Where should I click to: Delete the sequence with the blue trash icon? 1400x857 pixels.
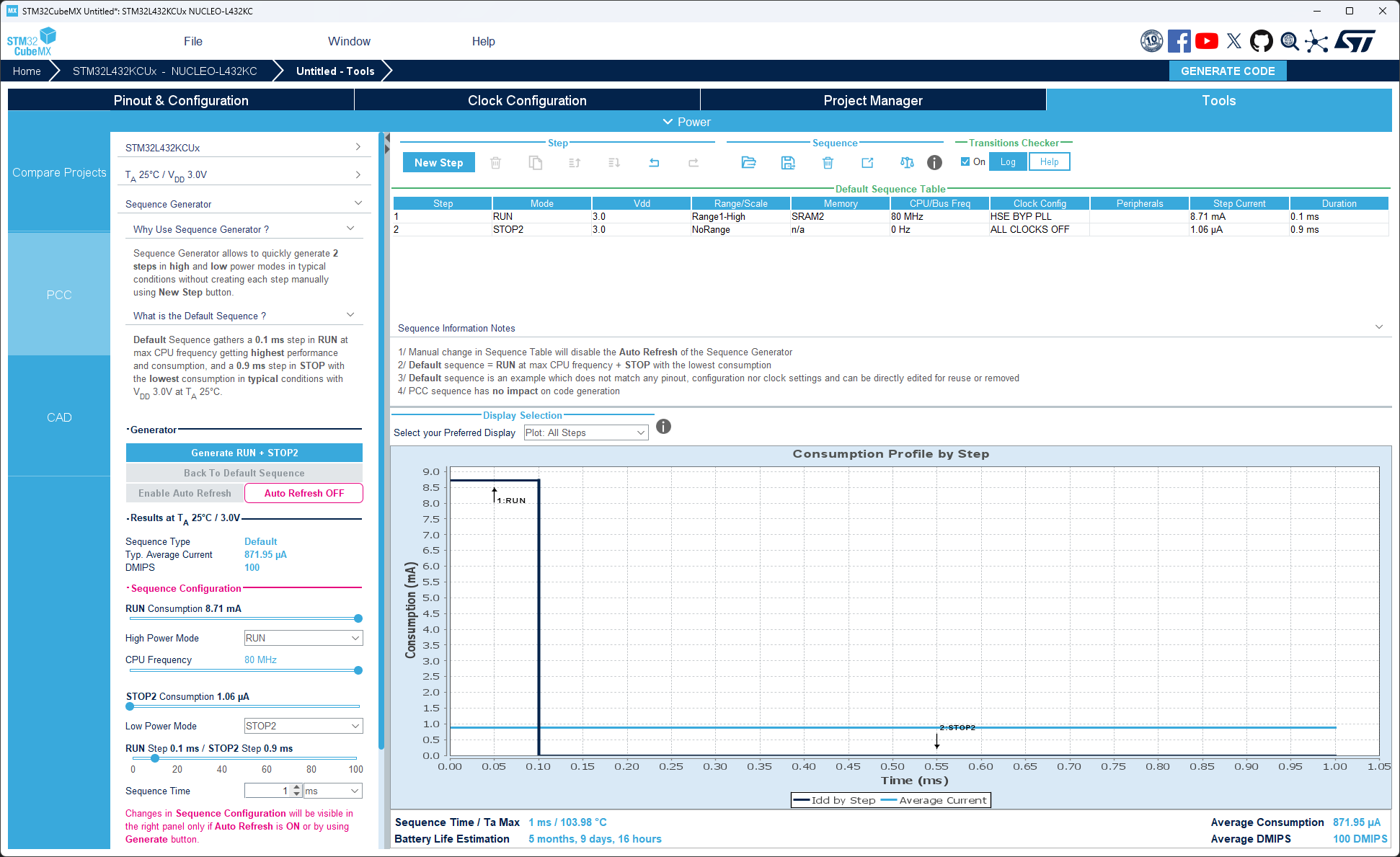point(828,163)
